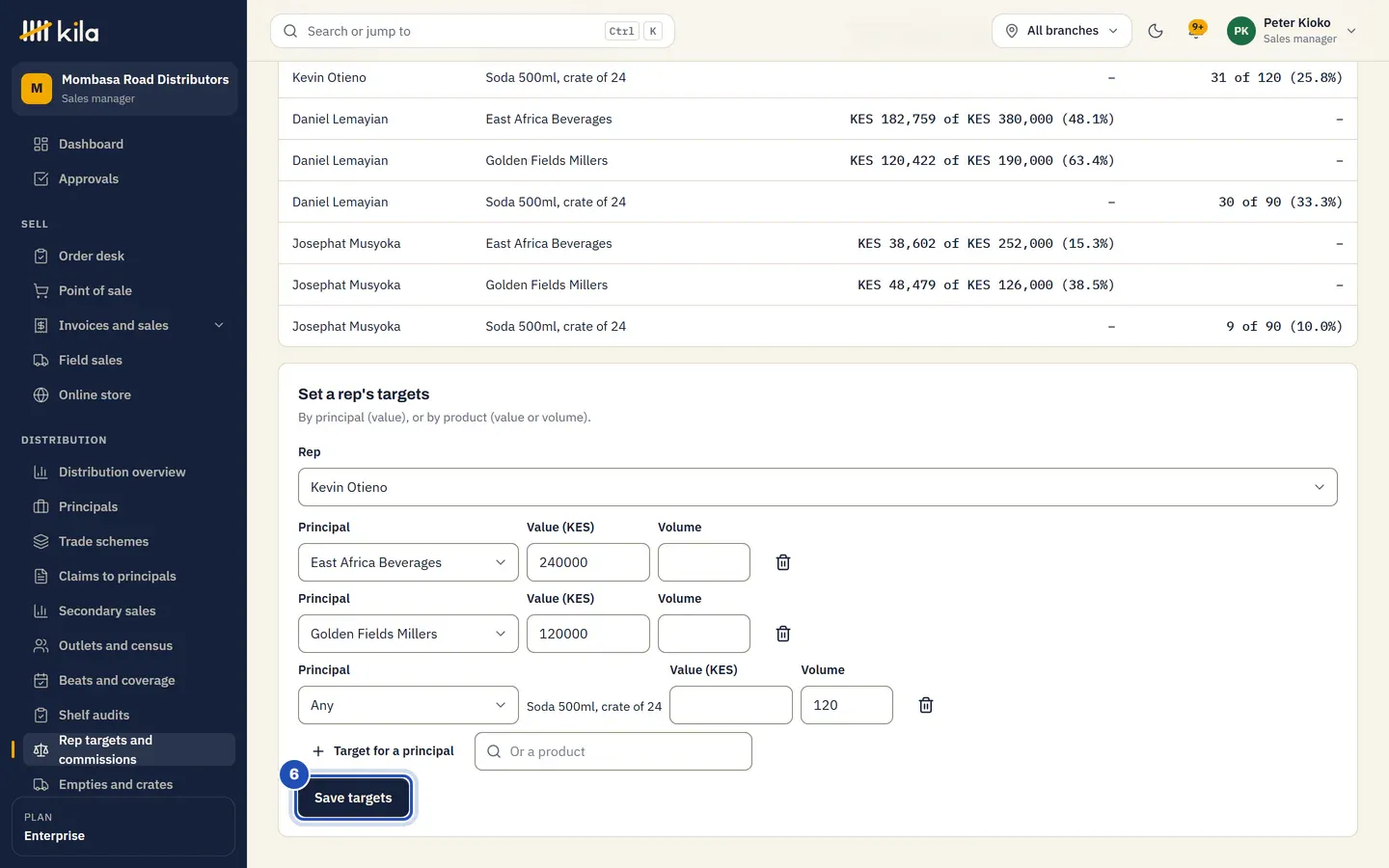Delete the East Africa Beverages target row
This screenshot has height=868, width=1389.
(783, 562)
